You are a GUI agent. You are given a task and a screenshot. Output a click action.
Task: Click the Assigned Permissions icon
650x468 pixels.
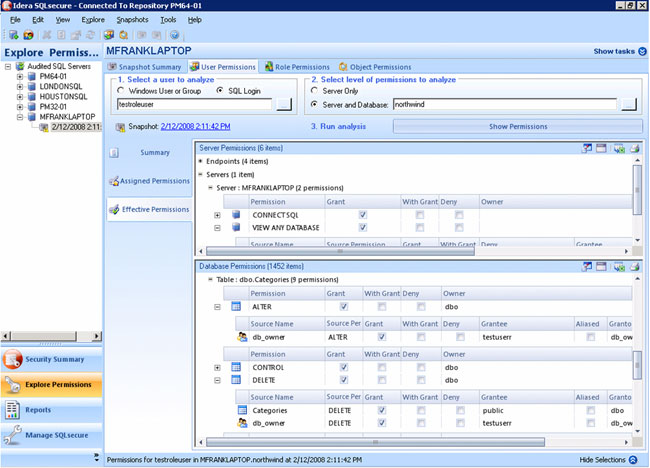(114, 181)
